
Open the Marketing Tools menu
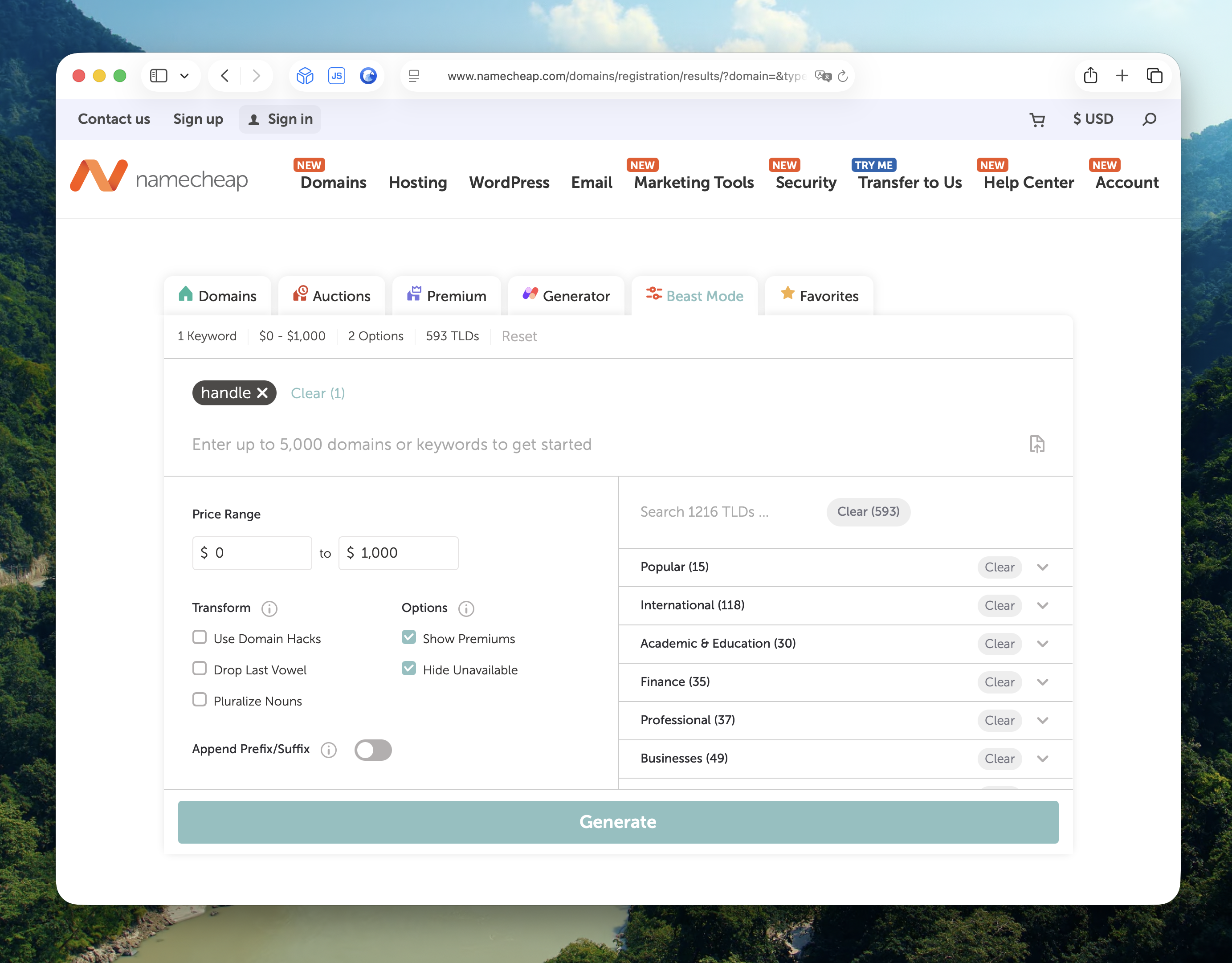pos(694,182)
